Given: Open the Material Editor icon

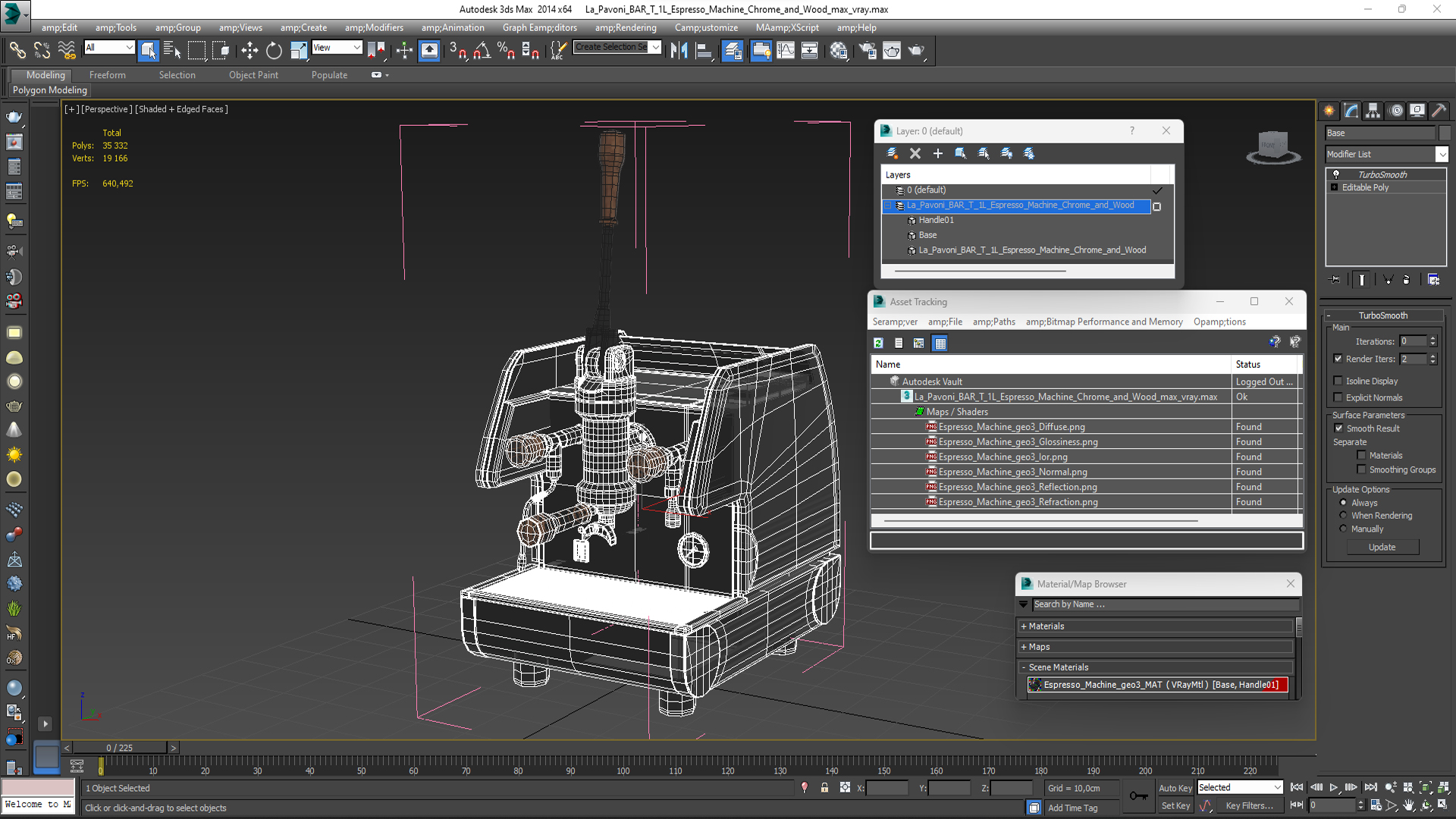Looking at the screenshot, I should tap(838, 51).
